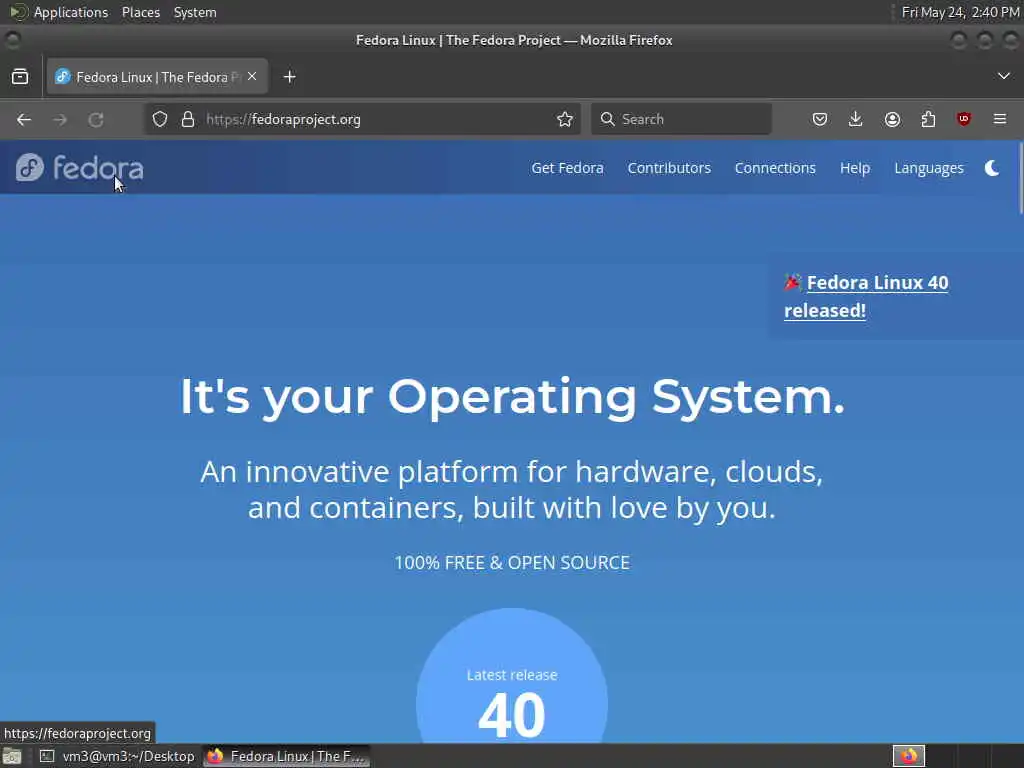The image size is (1024, 768).
Task: Open the Firefox account icon
Action: pos(892,119)
